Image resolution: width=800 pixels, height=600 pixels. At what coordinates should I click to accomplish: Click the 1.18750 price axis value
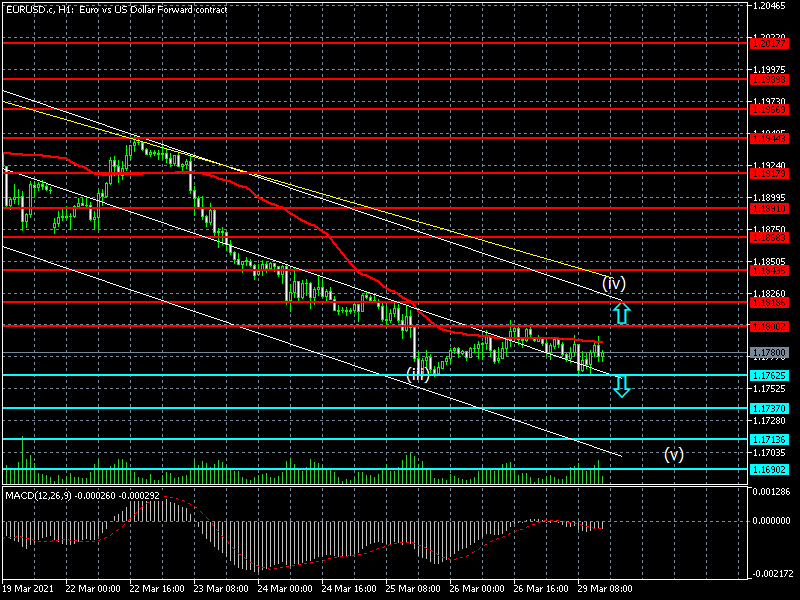pos(769,230)
